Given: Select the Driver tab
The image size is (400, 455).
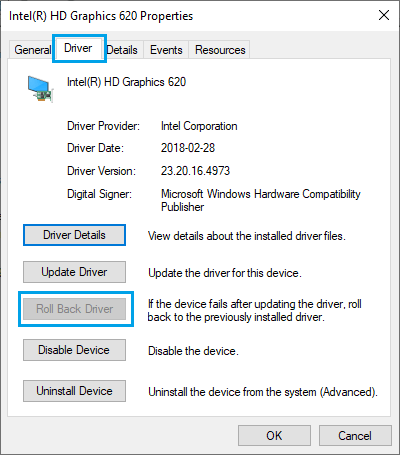Looking at the screenshot, I should pos(78,48).
